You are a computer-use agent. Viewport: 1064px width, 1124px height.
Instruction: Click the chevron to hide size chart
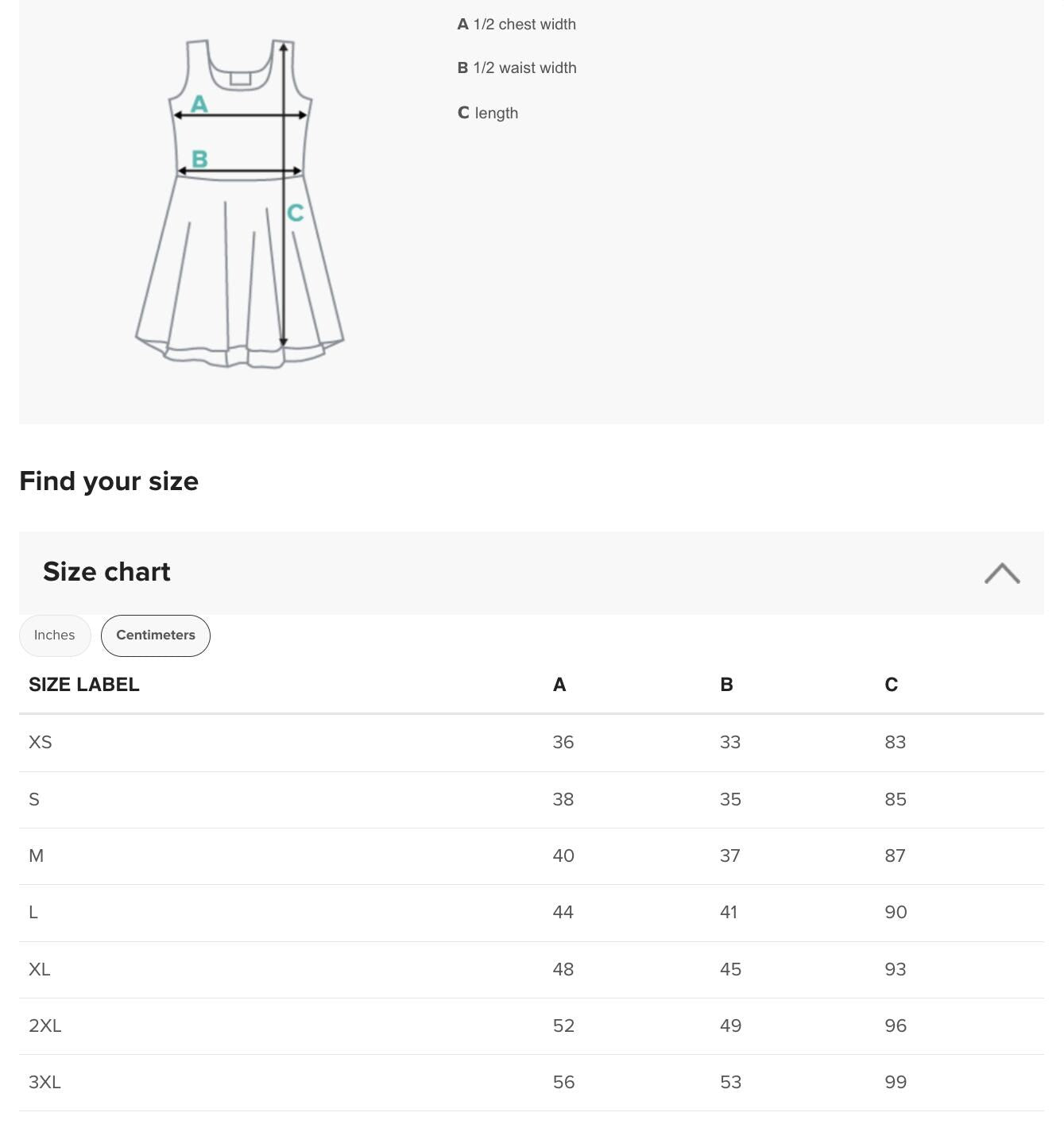pos(1003,573)
